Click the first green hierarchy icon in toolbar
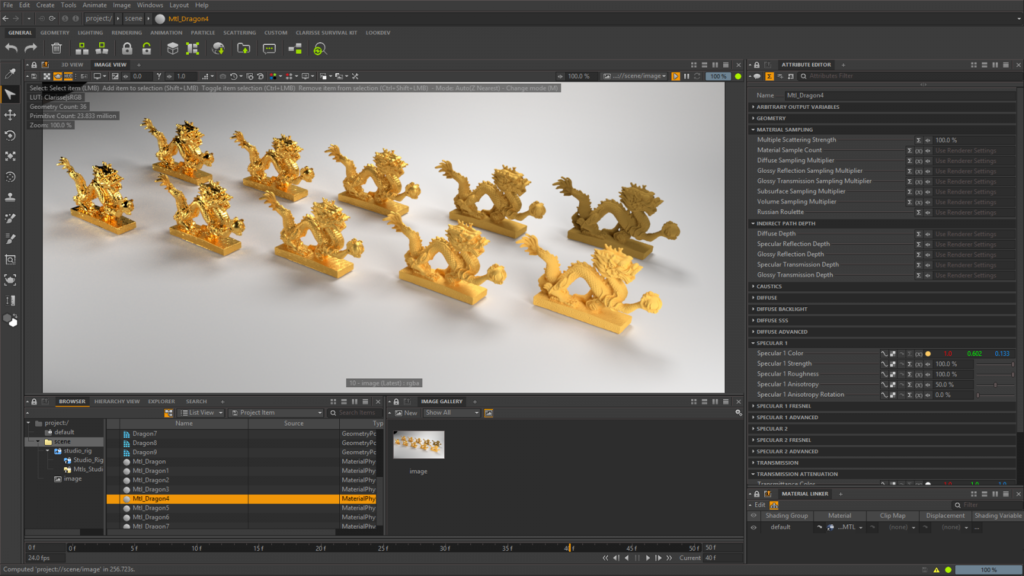This screenshot has height=576, width=1024. click(82, 48)
